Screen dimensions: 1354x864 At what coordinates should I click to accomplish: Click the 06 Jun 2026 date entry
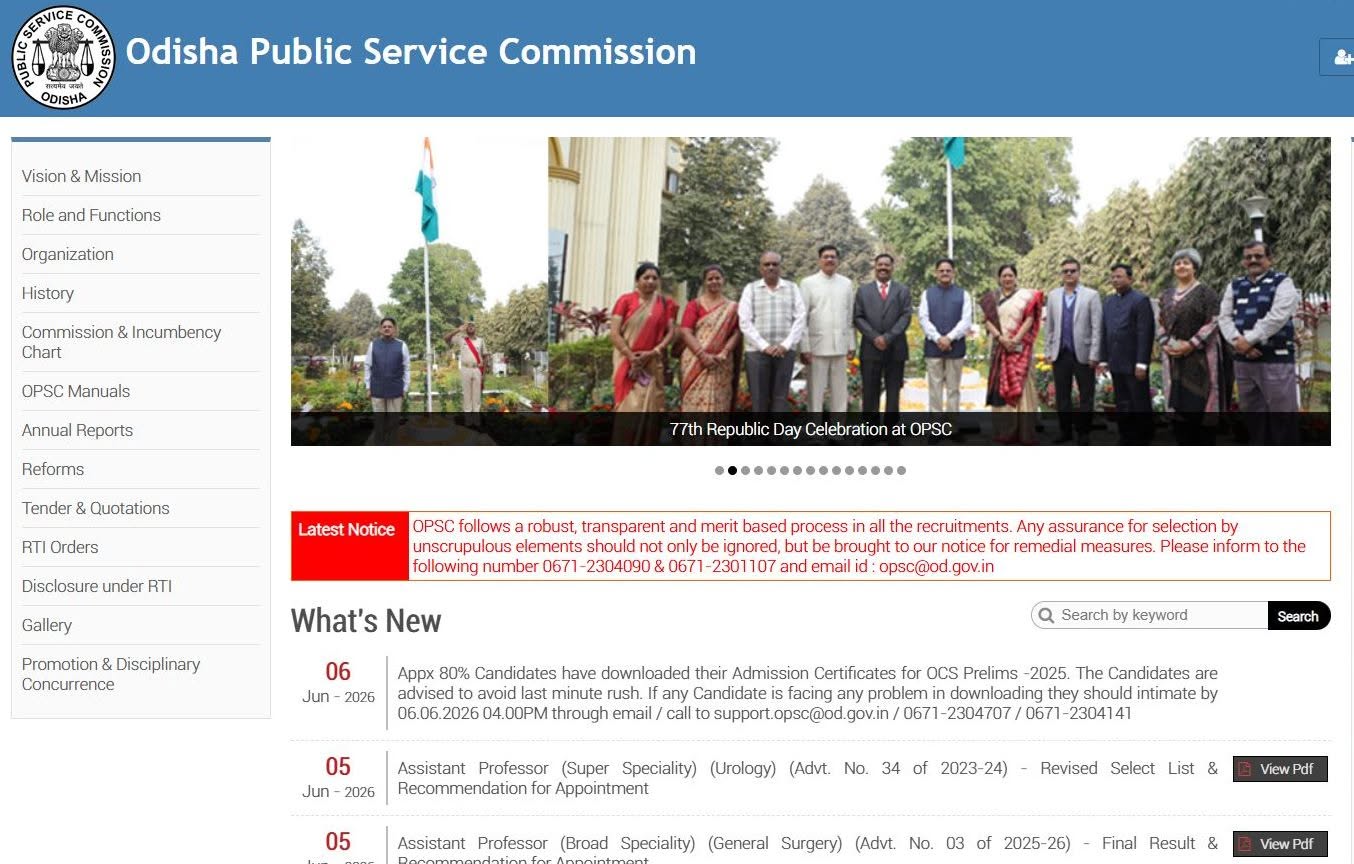pos(338,683)
